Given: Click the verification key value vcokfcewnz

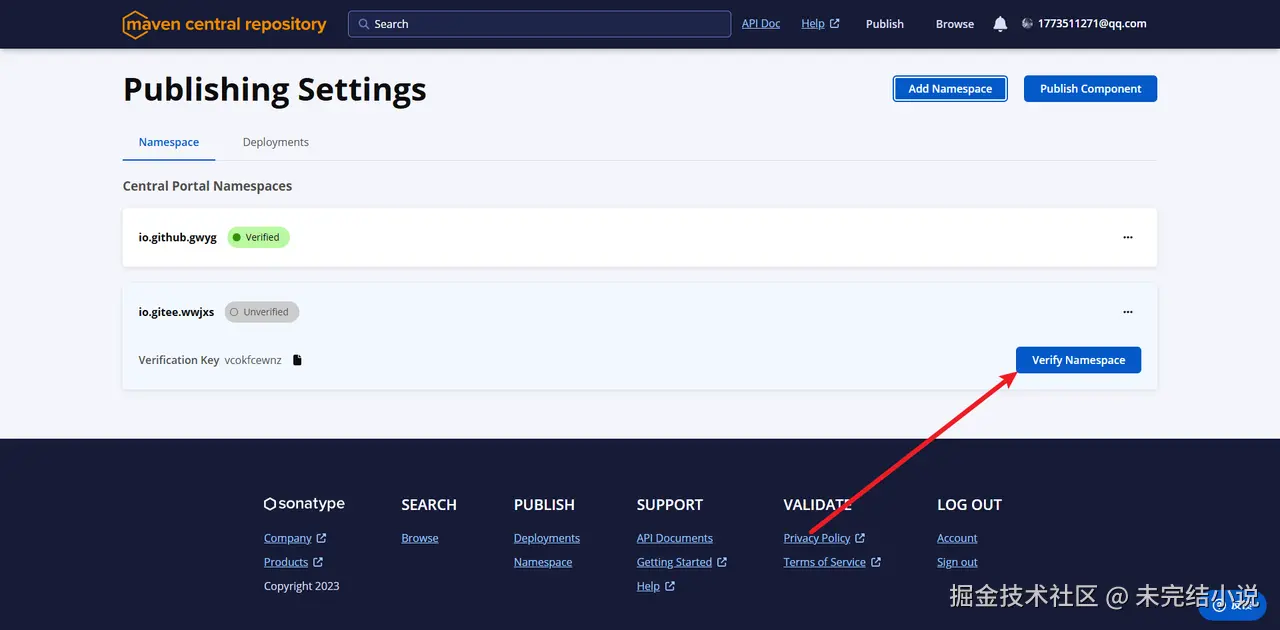Looking at the screenshot, I should (x=253, y=360).
